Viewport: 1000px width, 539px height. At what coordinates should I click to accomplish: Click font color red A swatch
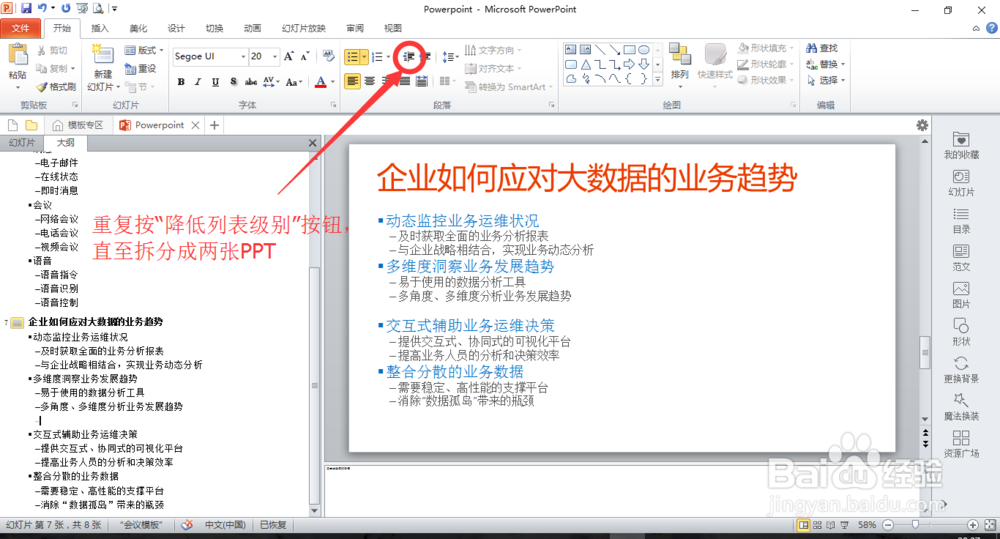(x=321, y=82)
